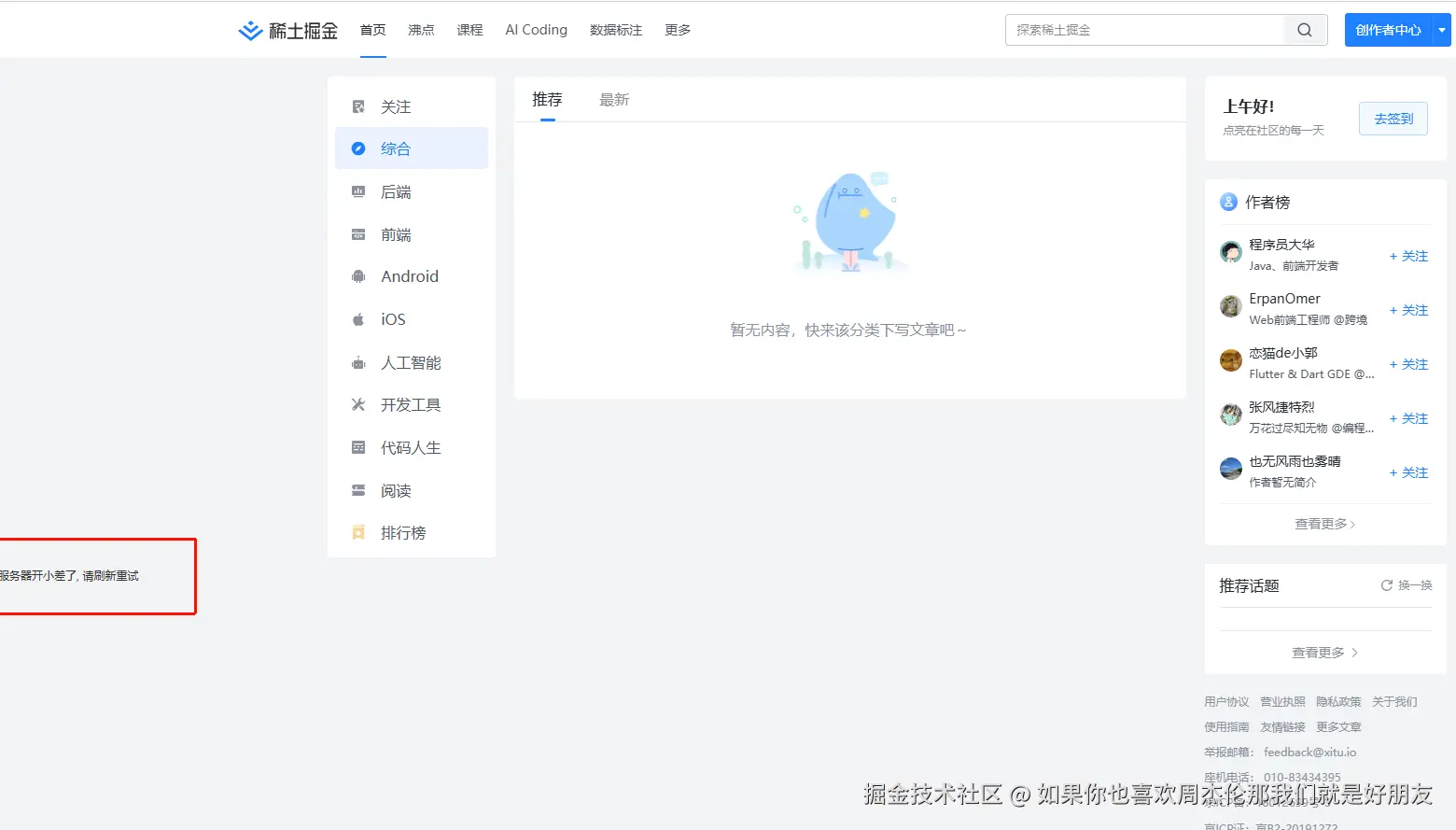Screen dimensions: 1456x830
Task: Click the search magnifier icon
Action: pos(1304,29)
